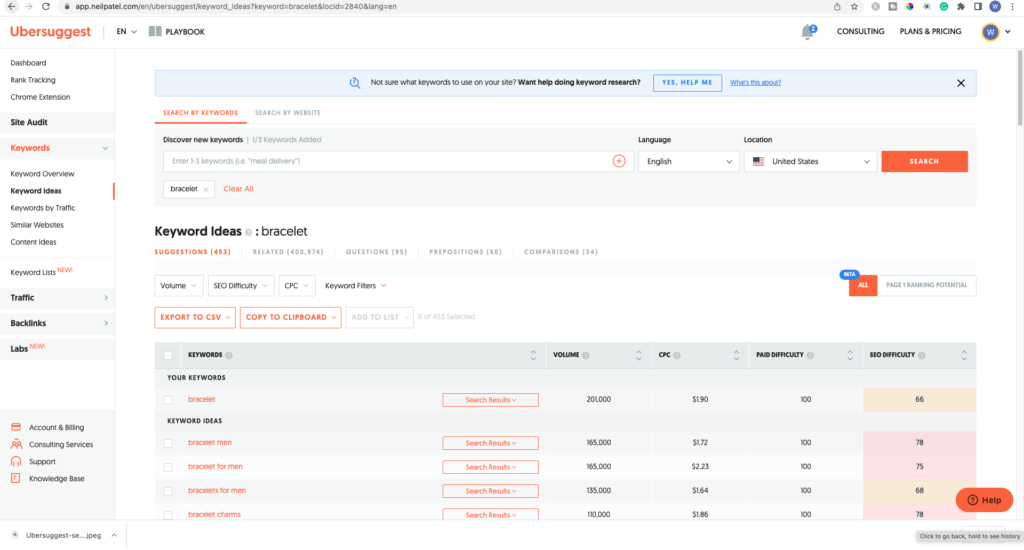Switch to Search by Website tab
This screenshot has width=1024, height=550.
tap(287, 112)
